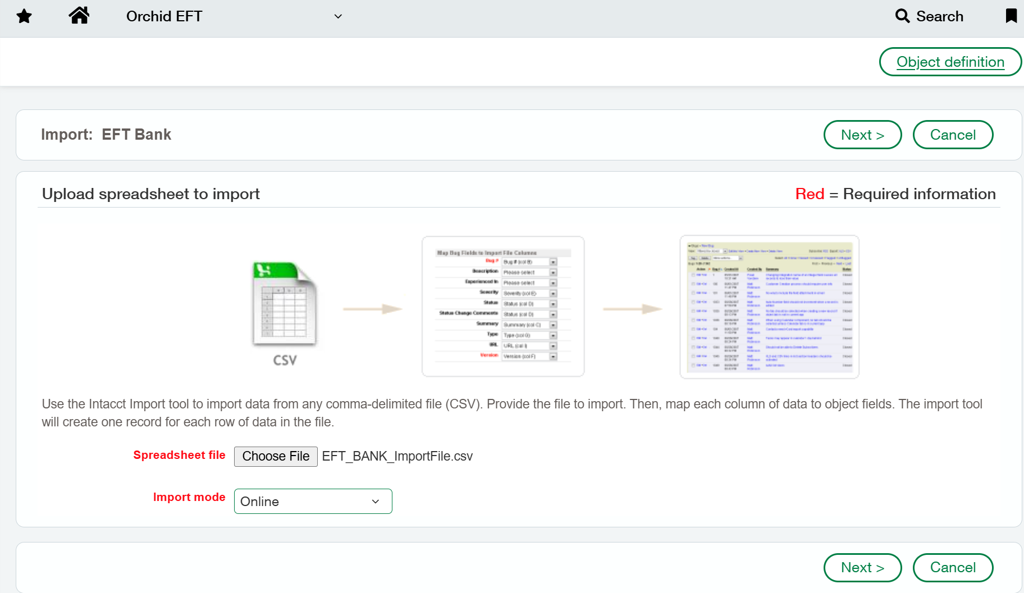The image size is (1024, 593).
Task: Click the arrow between CSV and mapping images
Action: pyautogui.click(x=372, y=309)
